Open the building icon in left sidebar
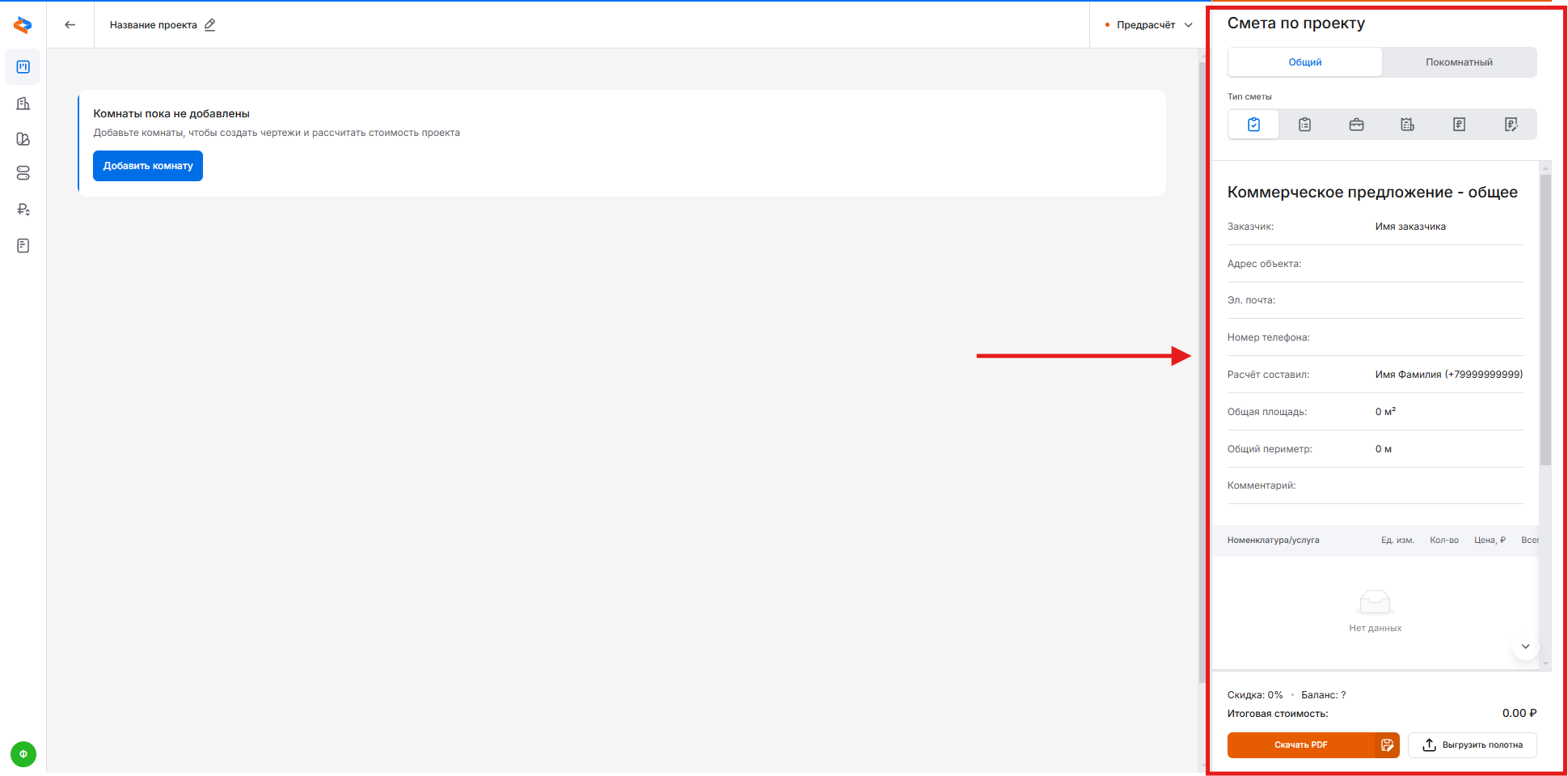This screenshot has height=776, width=1568. coord(23,104)
